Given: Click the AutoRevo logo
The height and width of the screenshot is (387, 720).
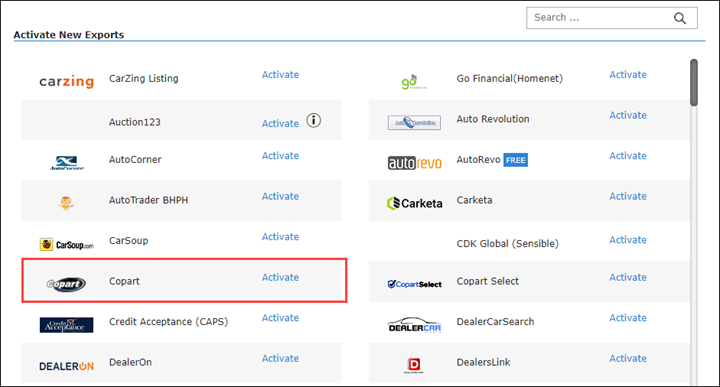Looking at the screenshot, I should click(x=415, y=163).
